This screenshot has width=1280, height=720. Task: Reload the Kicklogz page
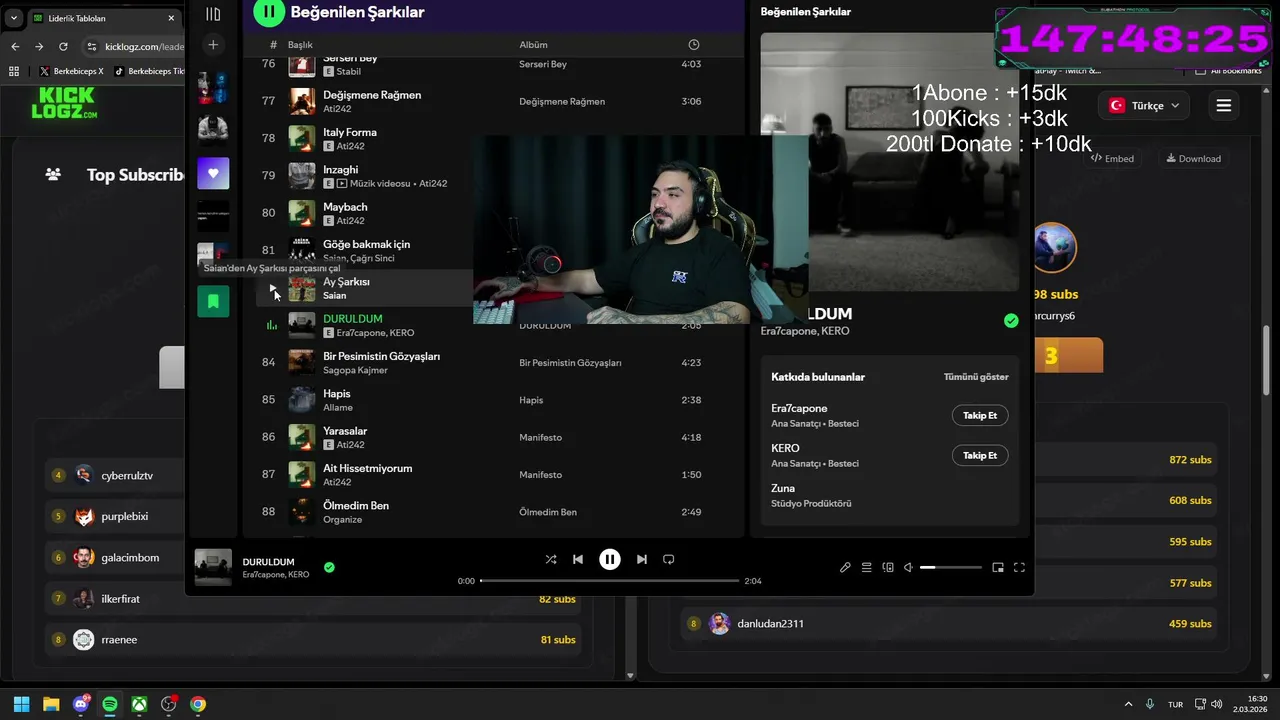[x=63, y=46]
